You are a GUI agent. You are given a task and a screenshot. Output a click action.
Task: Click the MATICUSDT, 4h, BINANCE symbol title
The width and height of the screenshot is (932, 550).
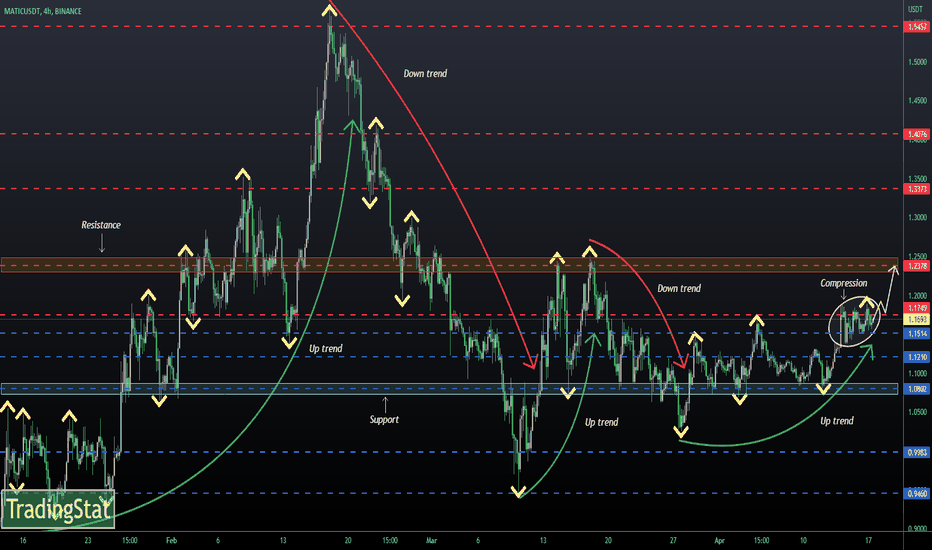pos(43,11)
